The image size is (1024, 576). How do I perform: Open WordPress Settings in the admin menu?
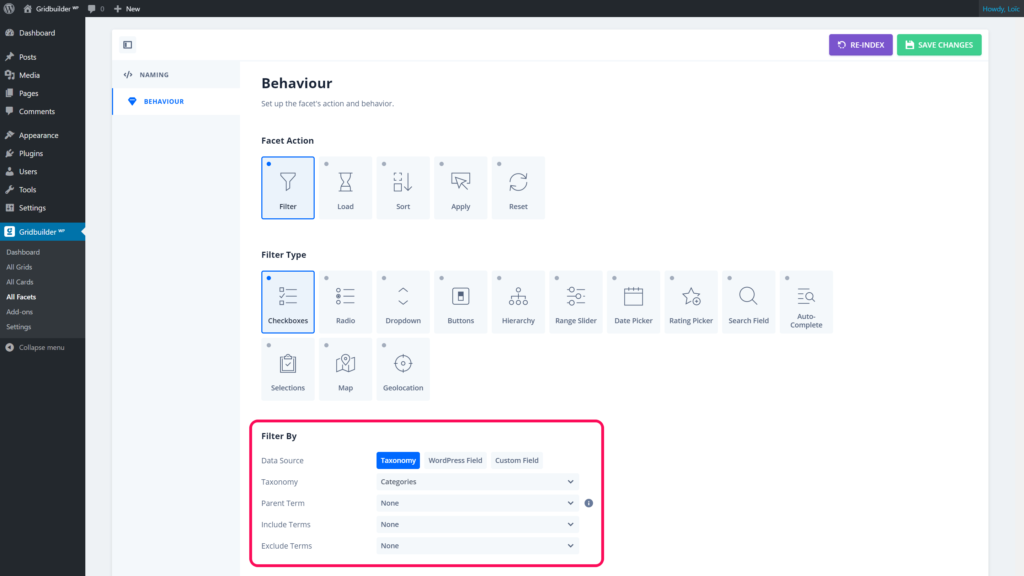pyautogui.click(x=42, y=208)
